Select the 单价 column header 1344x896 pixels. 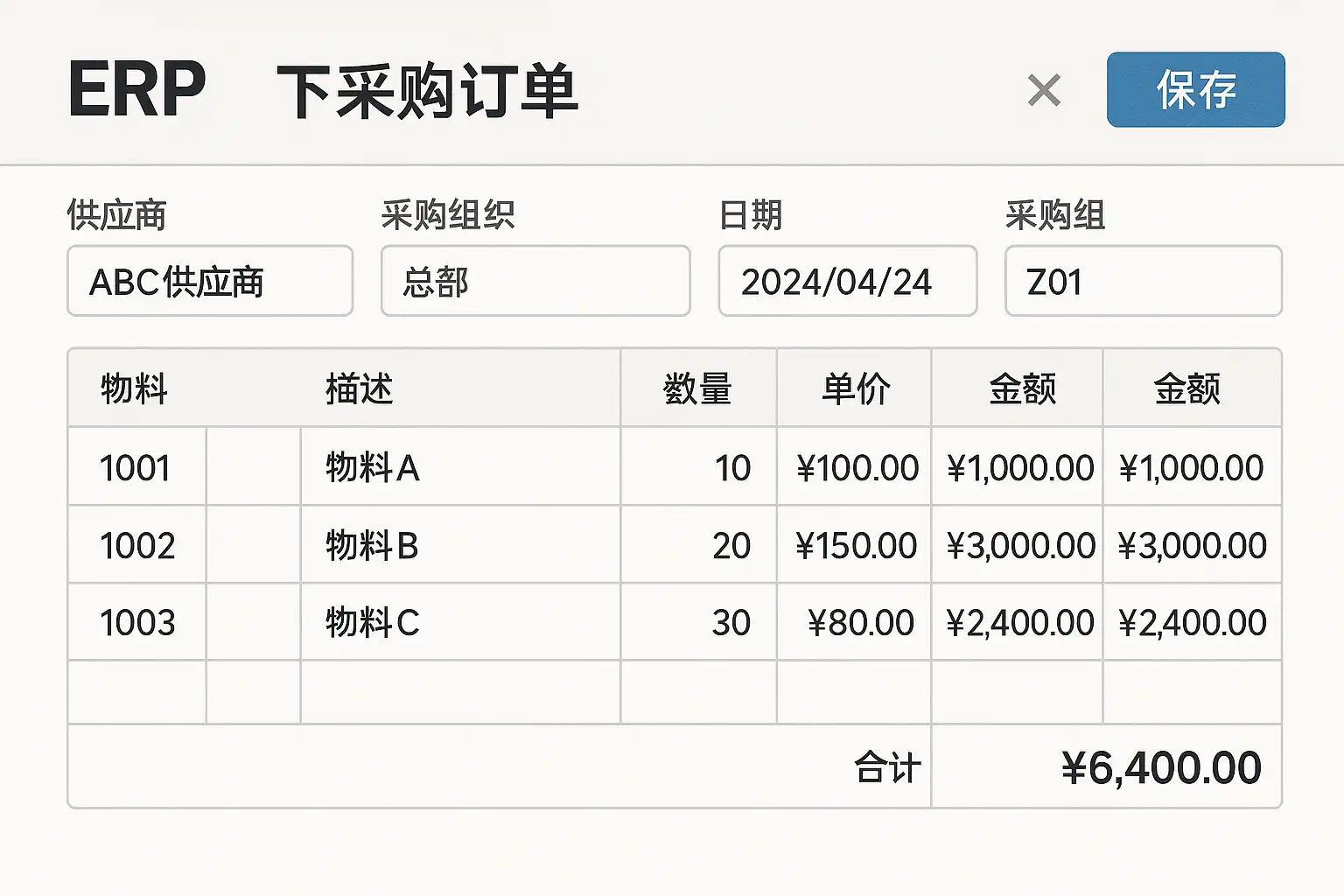tap(855, 388)
